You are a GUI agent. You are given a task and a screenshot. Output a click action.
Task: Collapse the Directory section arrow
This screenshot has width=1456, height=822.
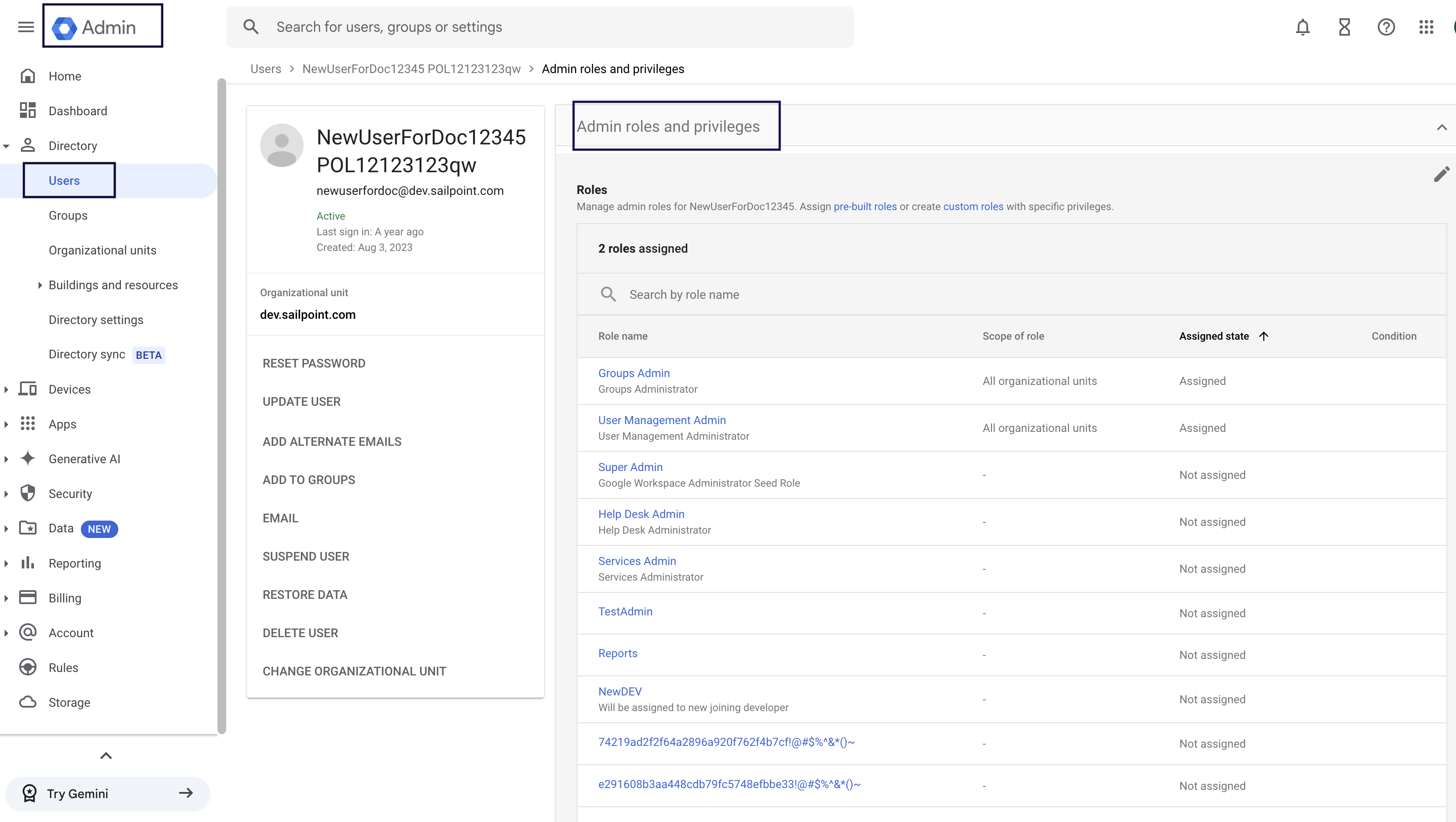[x=6, y=146]
